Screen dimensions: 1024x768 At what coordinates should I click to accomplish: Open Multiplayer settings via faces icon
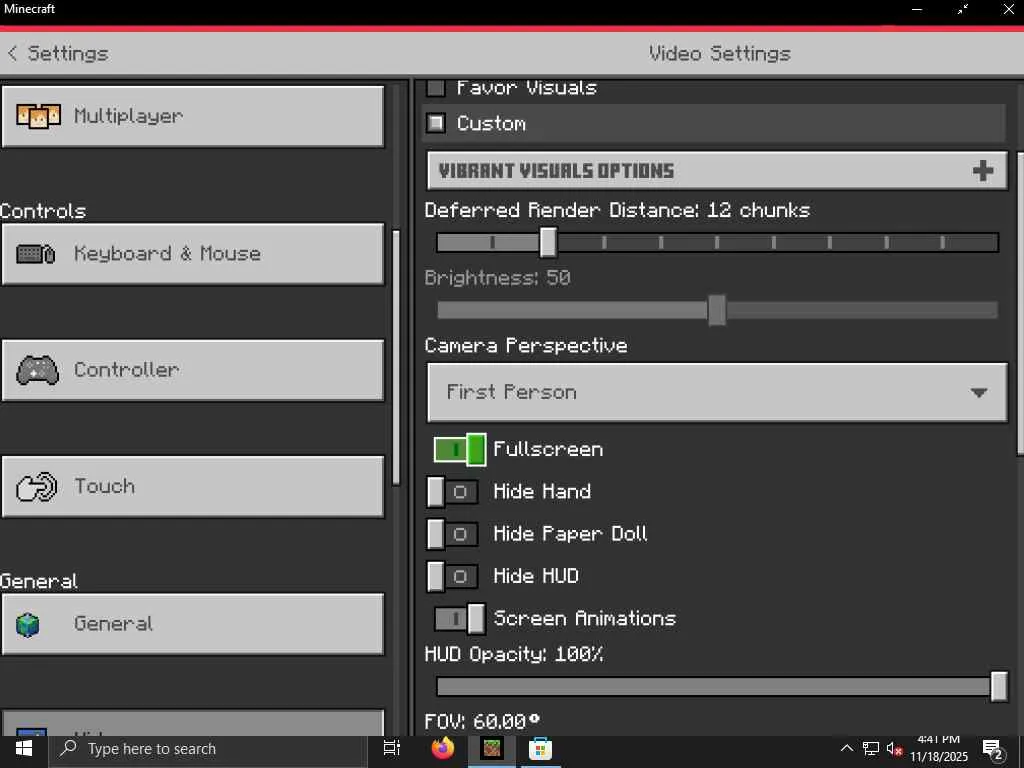[x=39, y=117]
